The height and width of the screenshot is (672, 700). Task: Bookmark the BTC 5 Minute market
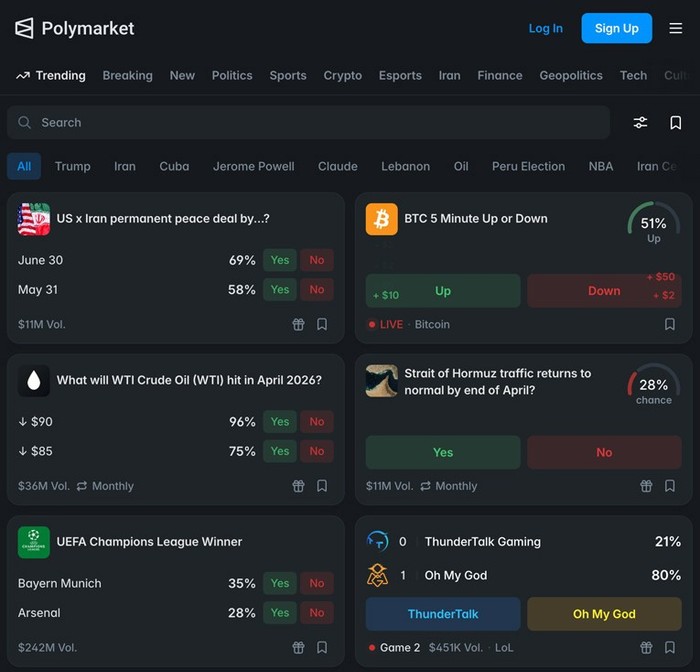pos(670,324)
